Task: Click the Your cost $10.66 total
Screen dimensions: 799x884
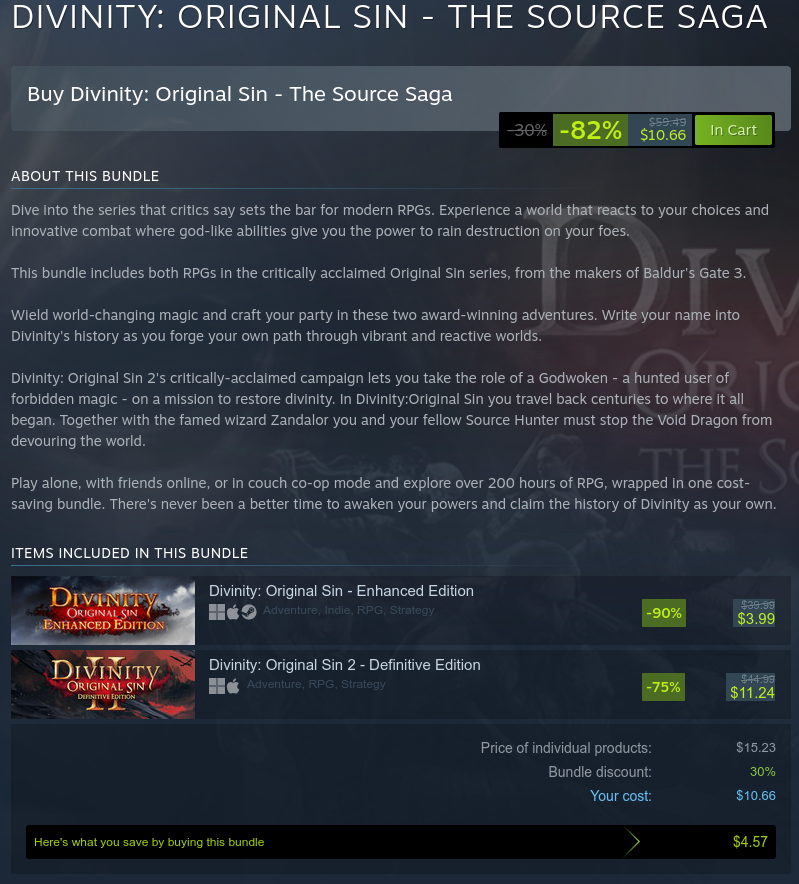Action: (x=756, y=795)
